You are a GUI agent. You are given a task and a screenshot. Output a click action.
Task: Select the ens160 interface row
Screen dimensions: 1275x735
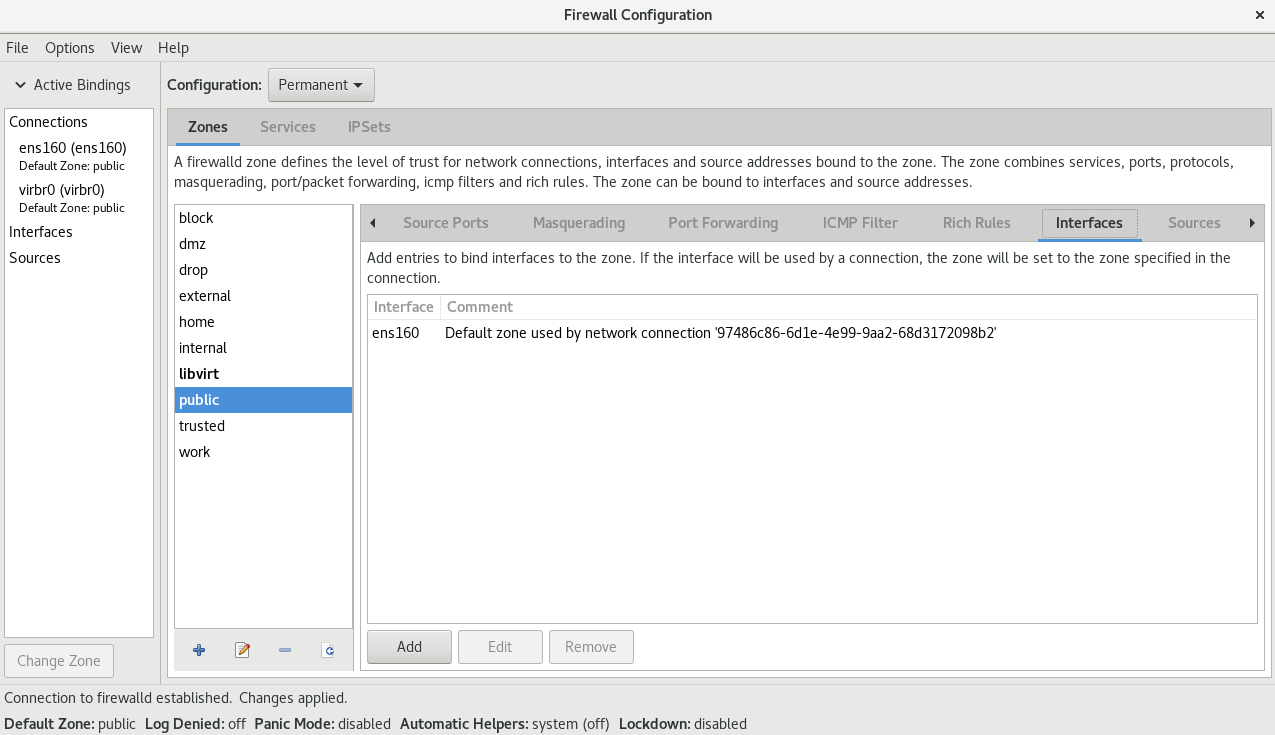click(x=811, y=333)
